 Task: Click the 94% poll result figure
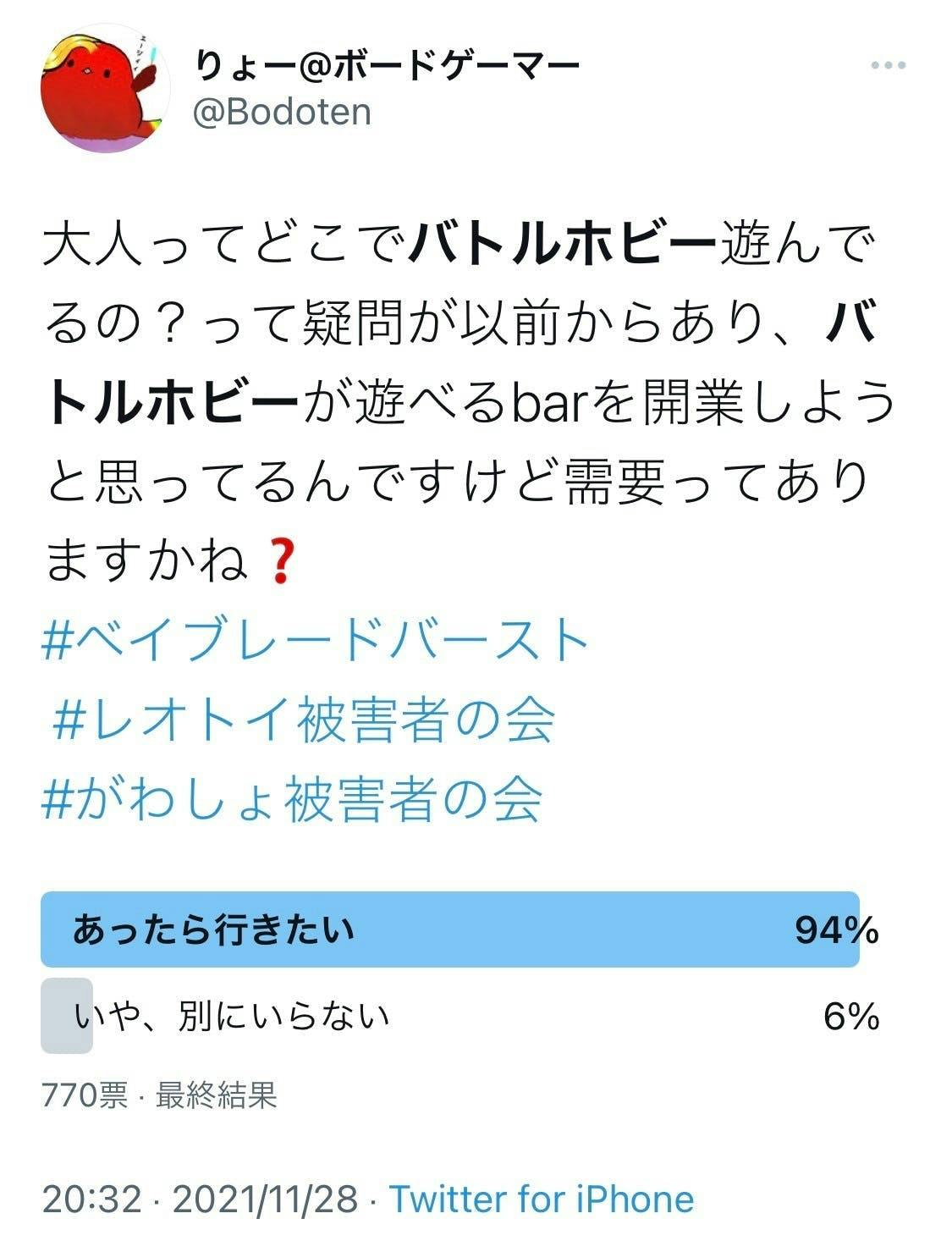[x=836, y=930]
